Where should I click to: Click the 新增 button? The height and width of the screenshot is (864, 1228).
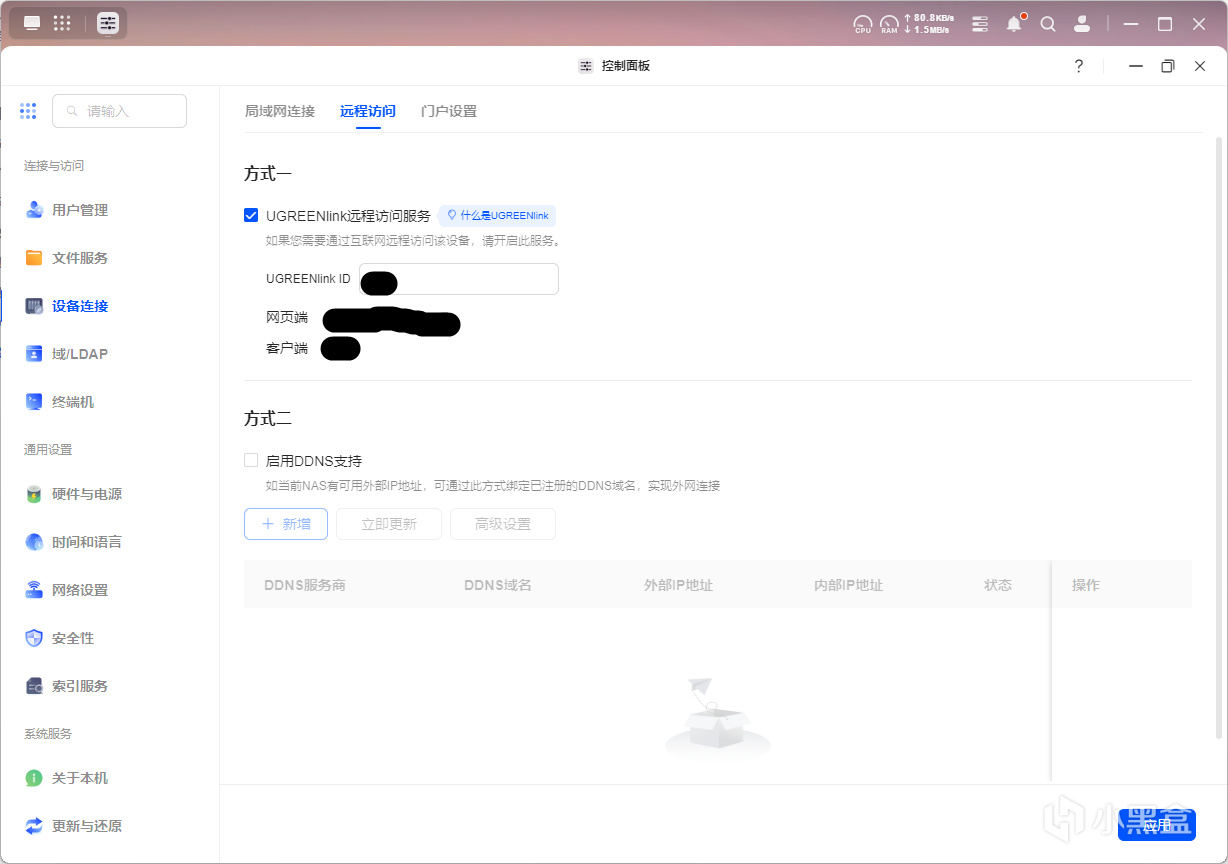286,524
